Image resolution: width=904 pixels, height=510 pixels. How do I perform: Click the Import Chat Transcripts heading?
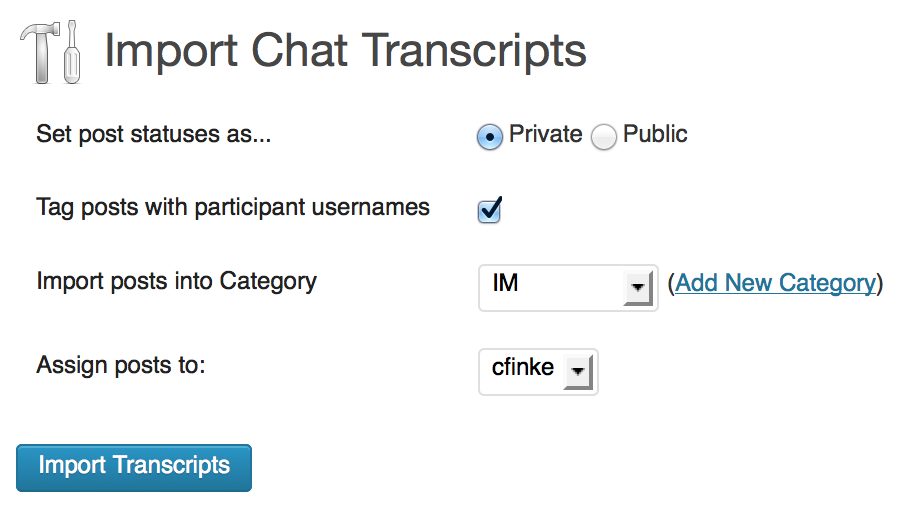[345, 52]
